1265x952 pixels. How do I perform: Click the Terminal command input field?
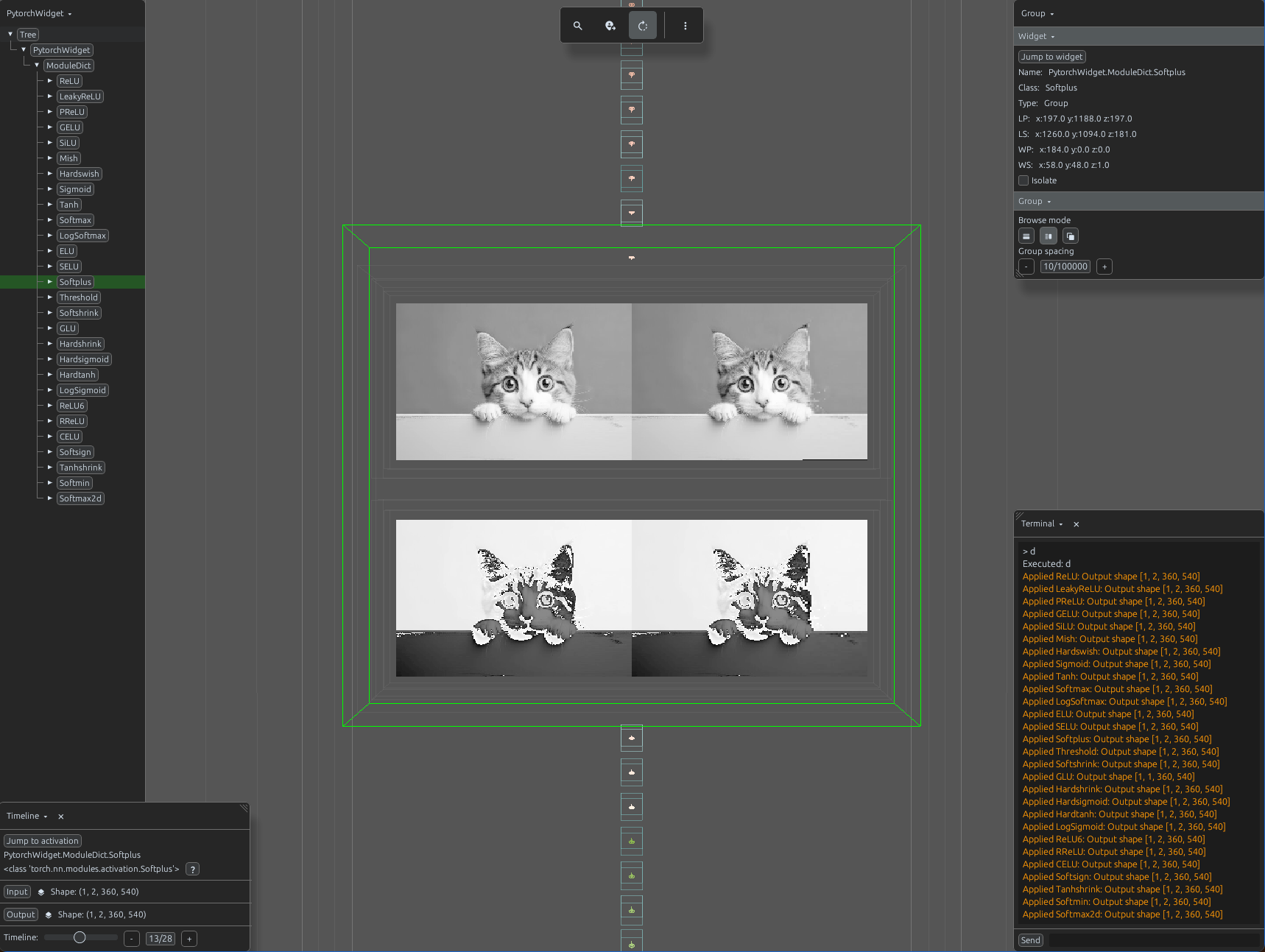pyautogui.click(x=1154, y=940)
